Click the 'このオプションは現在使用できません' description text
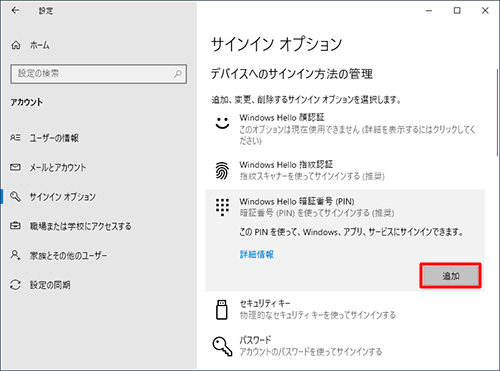The height and width of the screenshot is (371, 500). point(357,135)
